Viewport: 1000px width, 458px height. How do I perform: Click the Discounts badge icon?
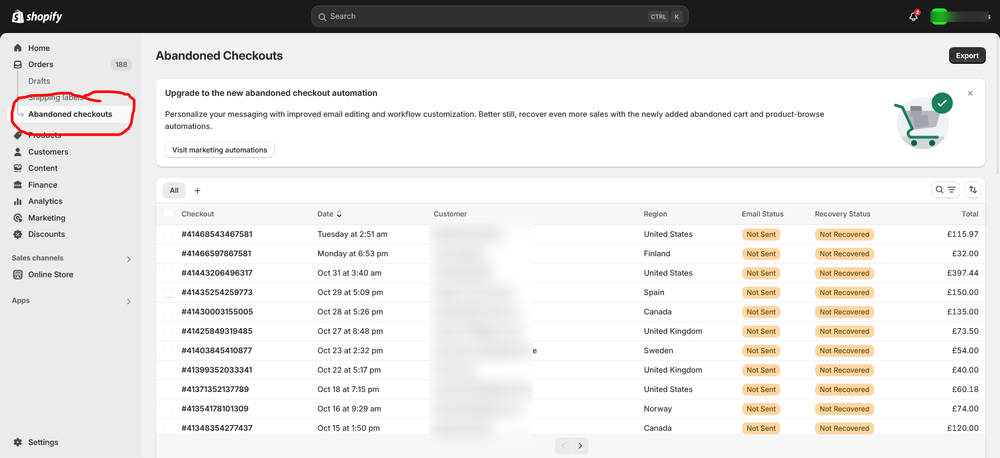tap(18, 234)
